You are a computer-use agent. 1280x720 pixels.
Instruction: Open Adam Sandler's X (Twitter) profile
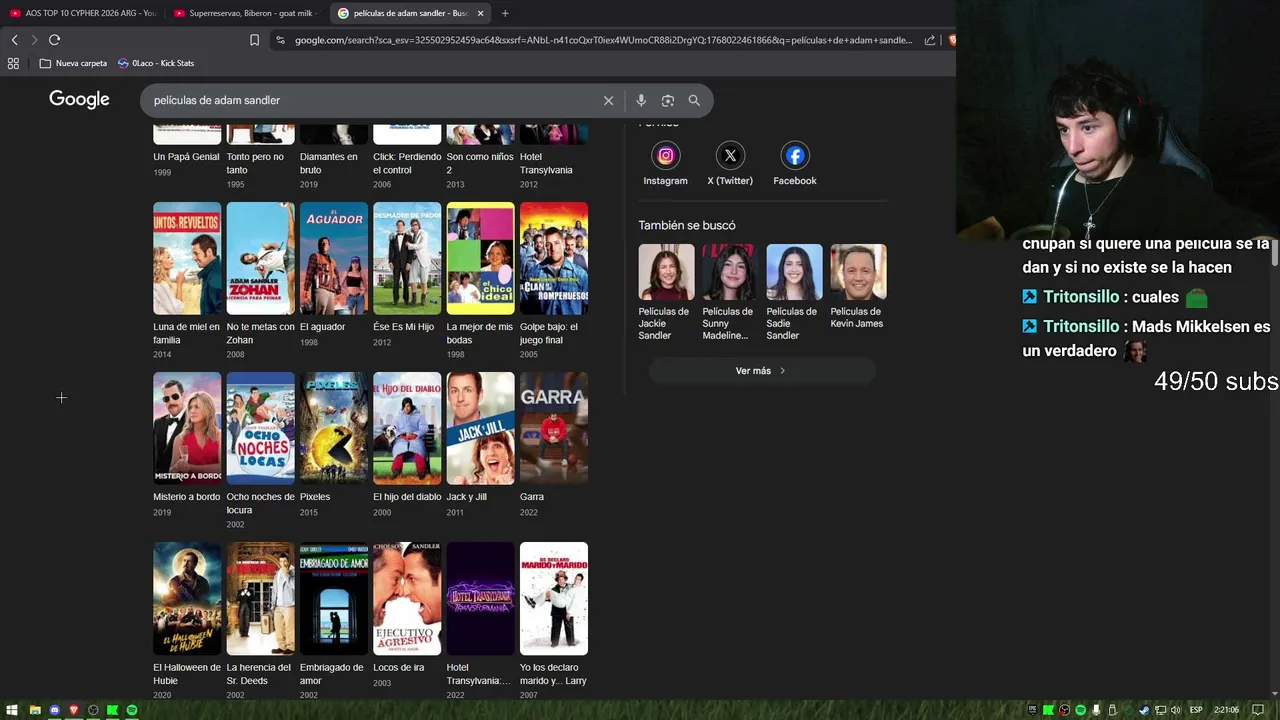(730, 164)
